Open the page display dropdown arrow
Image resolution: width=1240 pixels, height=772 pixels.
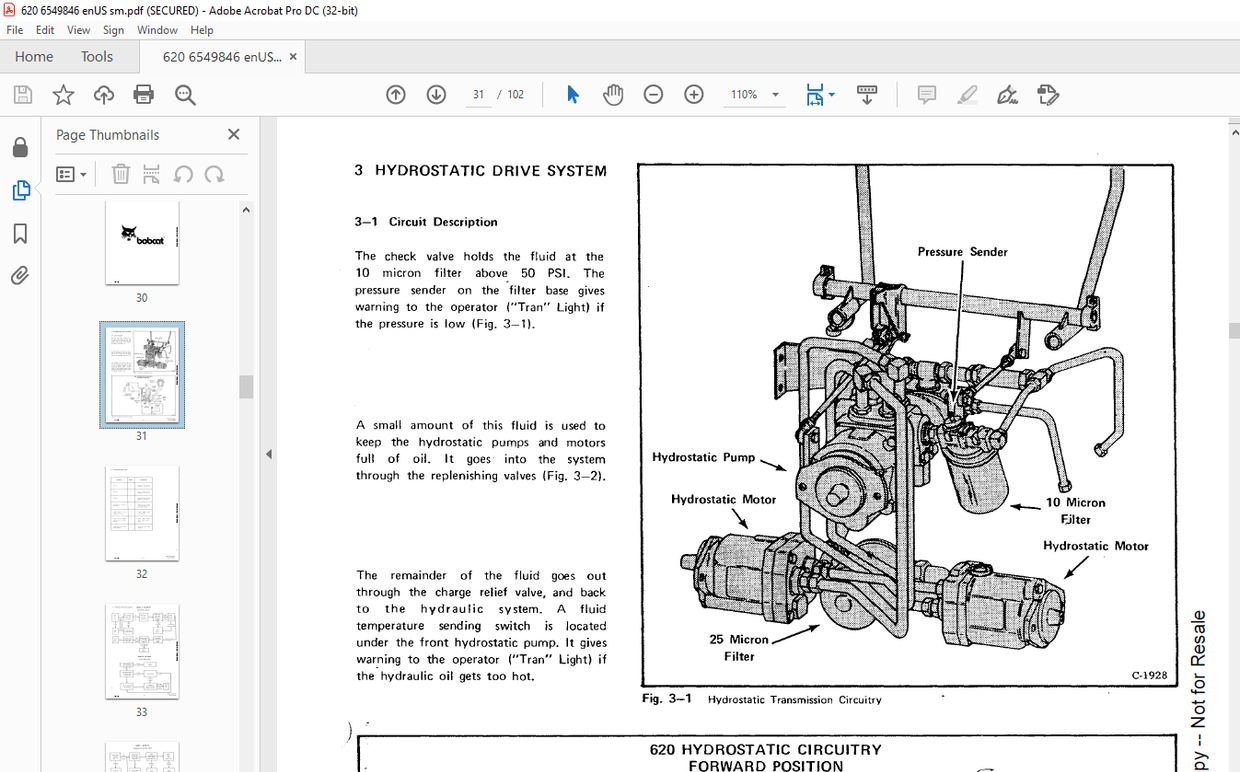(x=833, y=94)
